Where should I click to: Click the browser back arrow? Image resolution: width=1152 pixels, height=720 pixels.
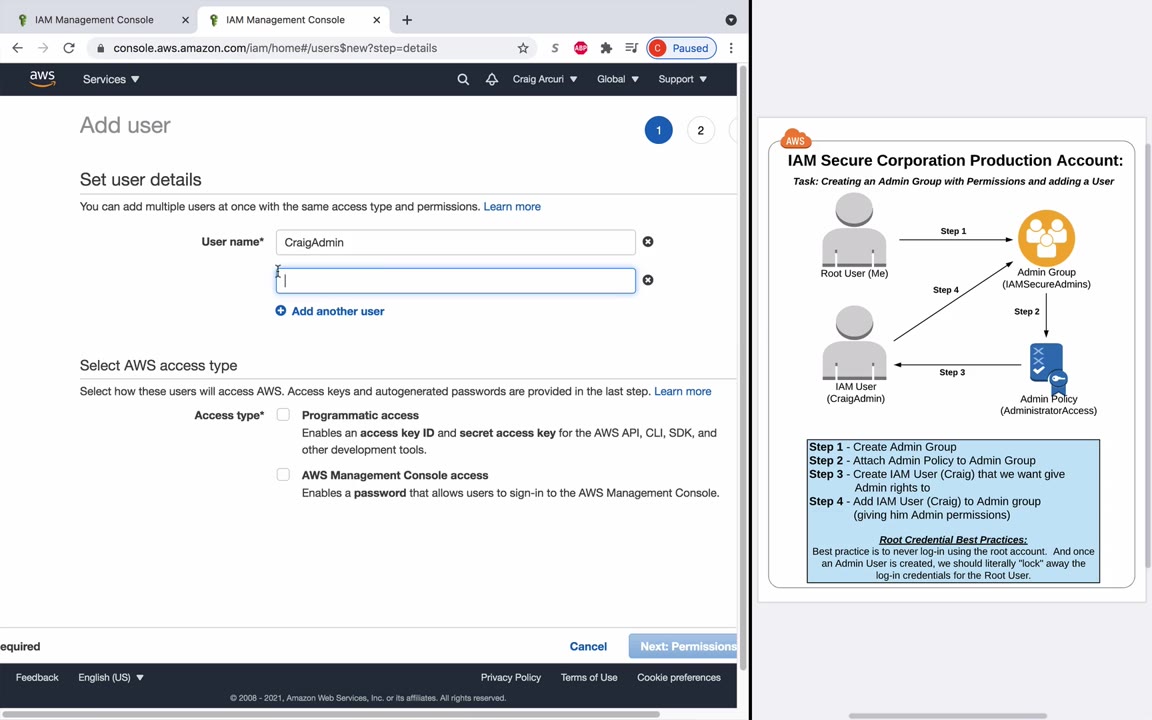pos(18,48)
